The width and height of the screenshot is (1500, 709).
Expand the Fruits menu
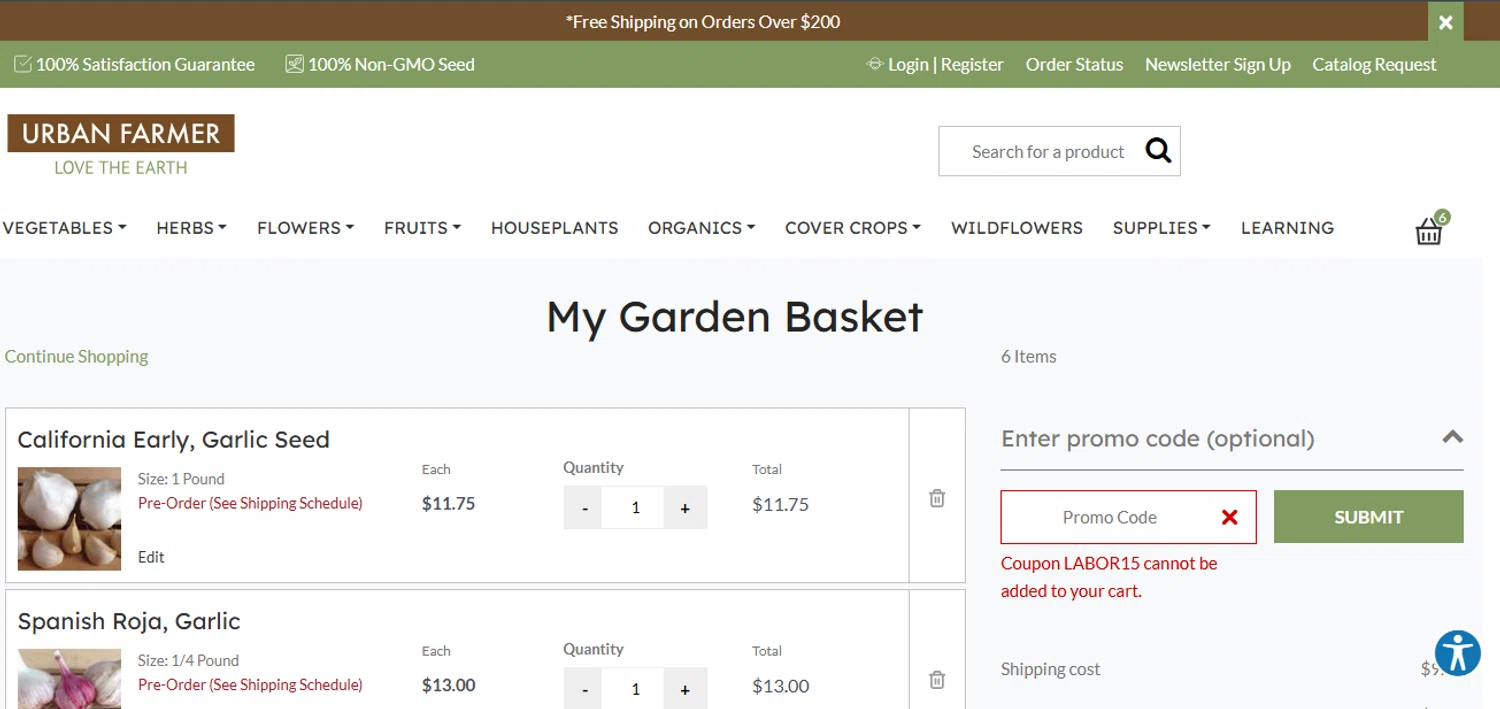[x=422, y=228]
